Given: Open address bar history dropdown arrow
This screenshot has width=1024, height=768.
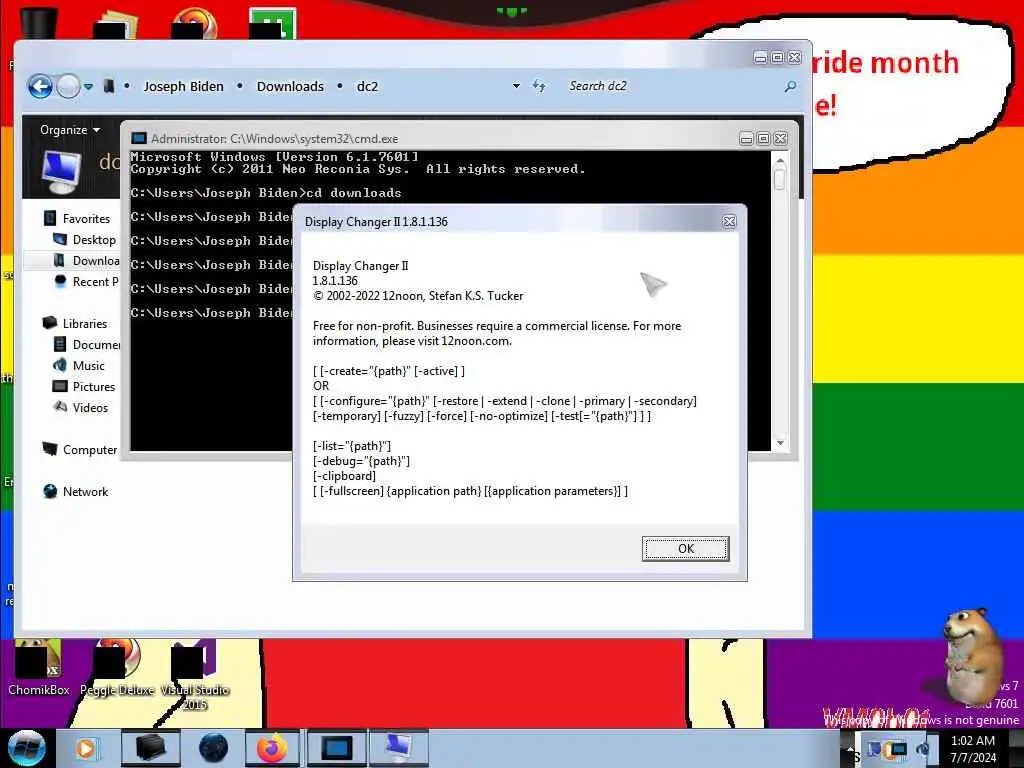Looking at the screenshot, I should pyautogui.click(x=516, y=86).
